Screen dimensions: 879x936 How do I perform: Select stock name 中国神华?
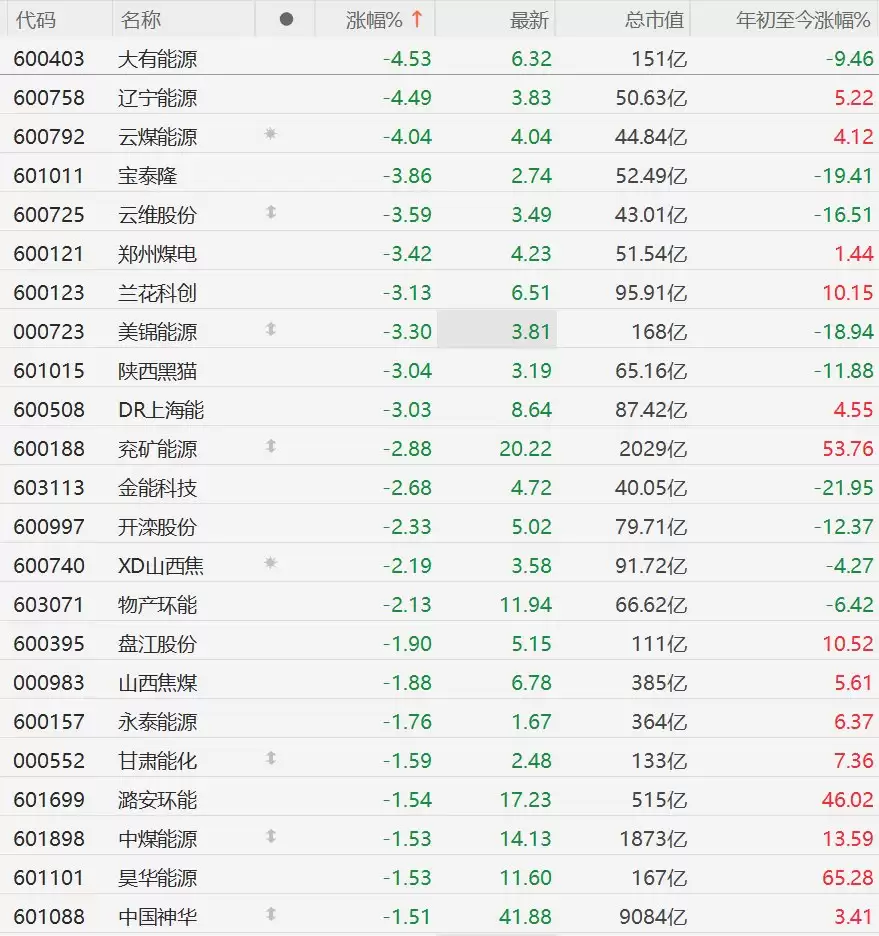(158, 917)
